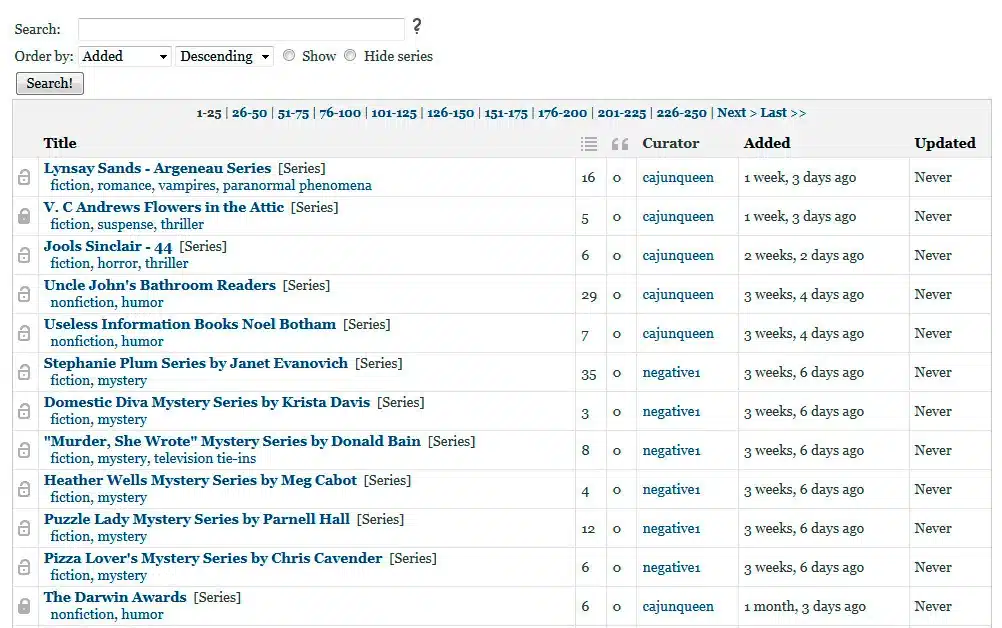Screen dimensions: 1002x628
Task: Click curator cajunqueen in Lynsay Sands row
Action: (x=678, y=178)
